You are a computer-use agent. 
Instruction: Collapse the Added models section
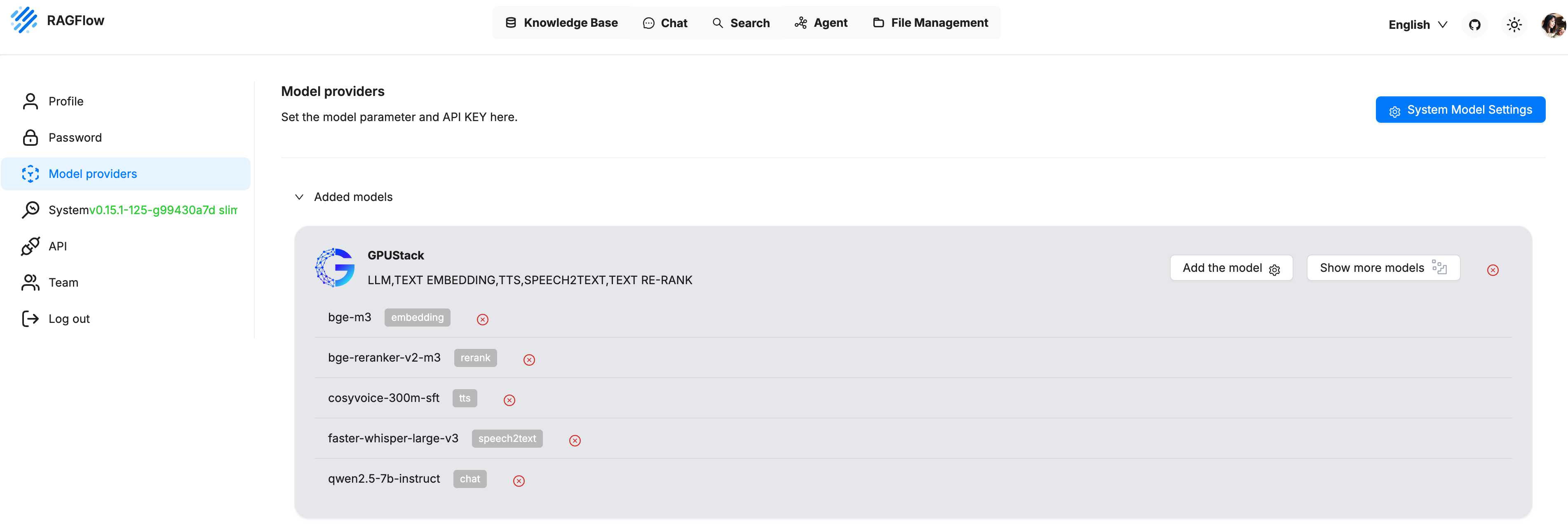pyautogui.click(x=300, y=197)
